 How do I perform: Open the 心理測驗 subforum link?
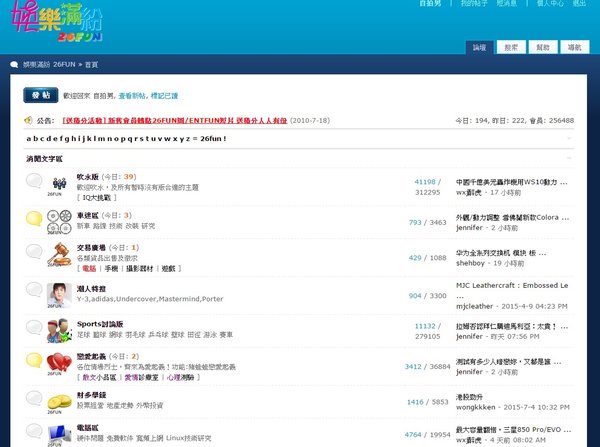coord(180,377)
